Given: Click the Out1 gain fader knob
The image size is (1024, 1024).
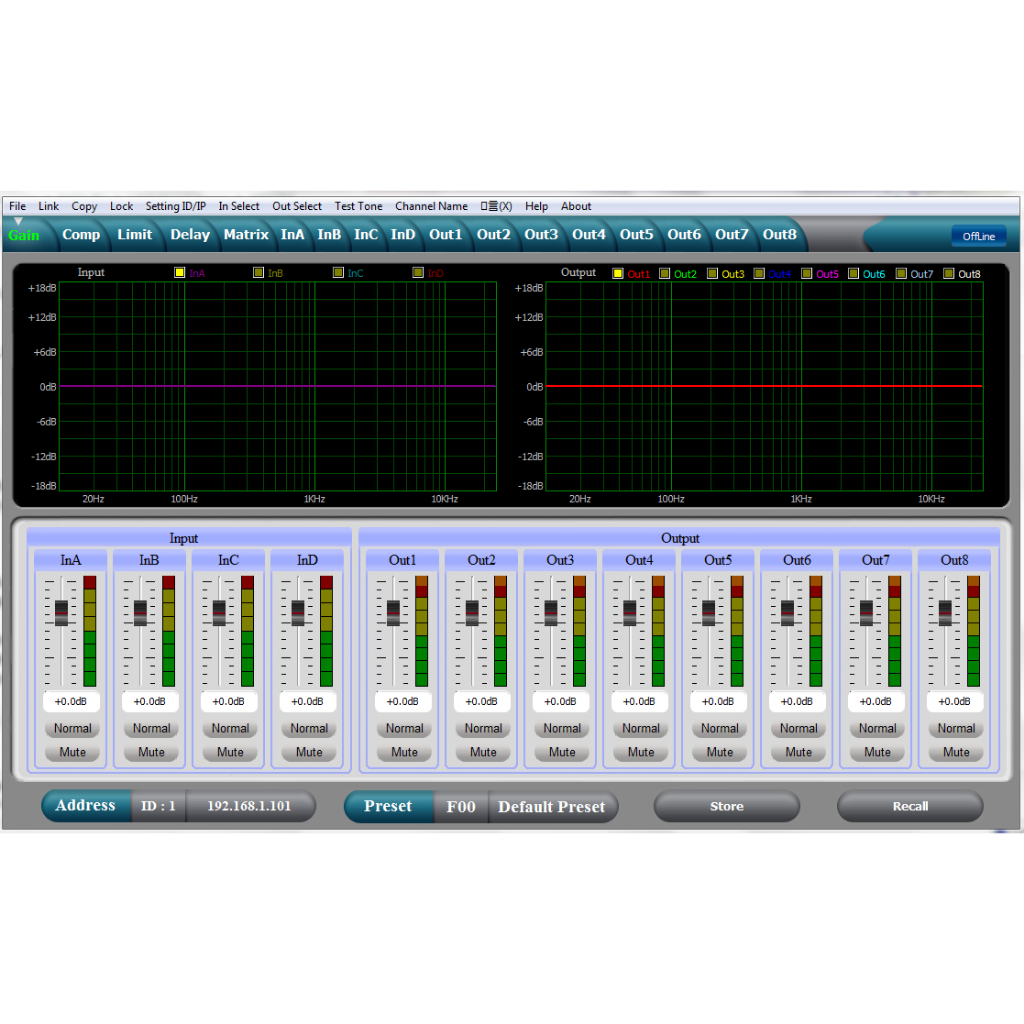Looking at the screenshot, I should [x=393, y=613].
